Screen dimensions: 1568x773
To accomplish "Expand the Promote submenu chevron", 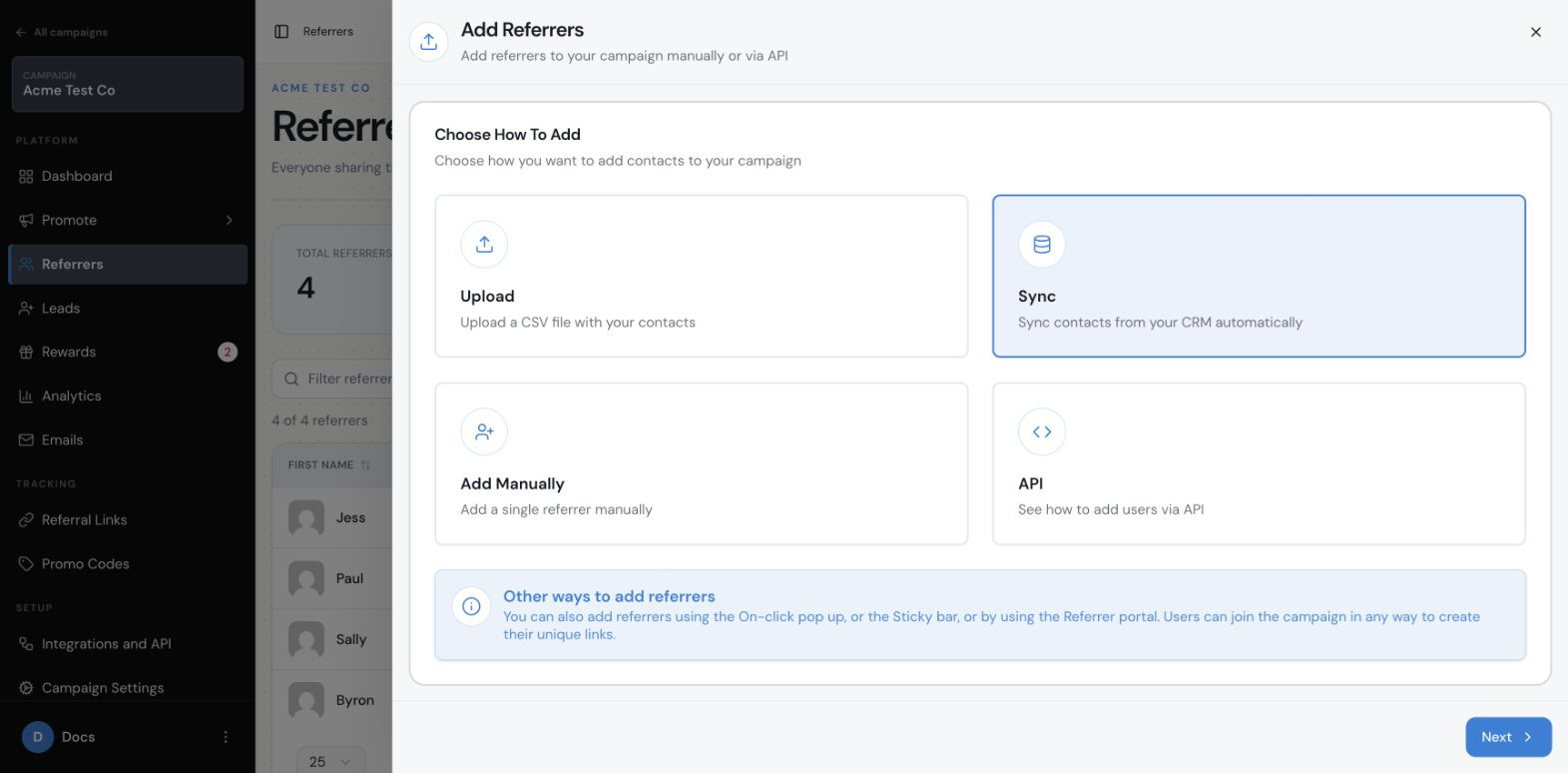I will (x=229, y=221).
